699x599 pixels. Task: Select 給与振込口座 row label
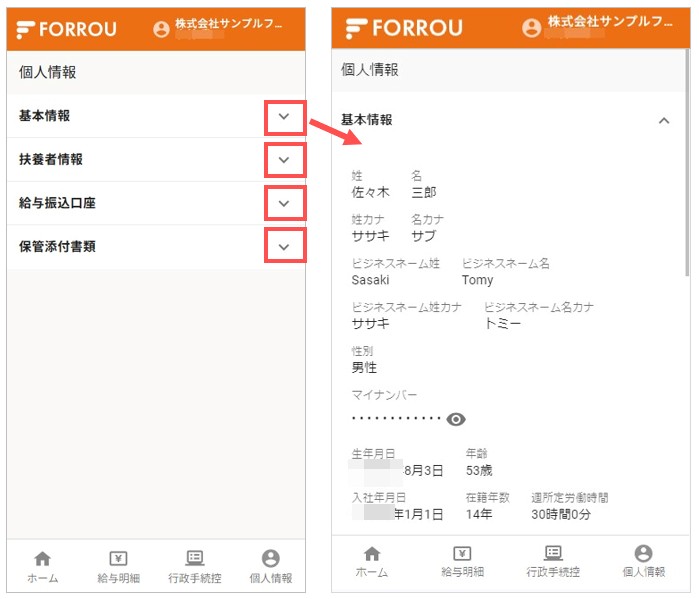pyautogui.click(x=57, y=203)
